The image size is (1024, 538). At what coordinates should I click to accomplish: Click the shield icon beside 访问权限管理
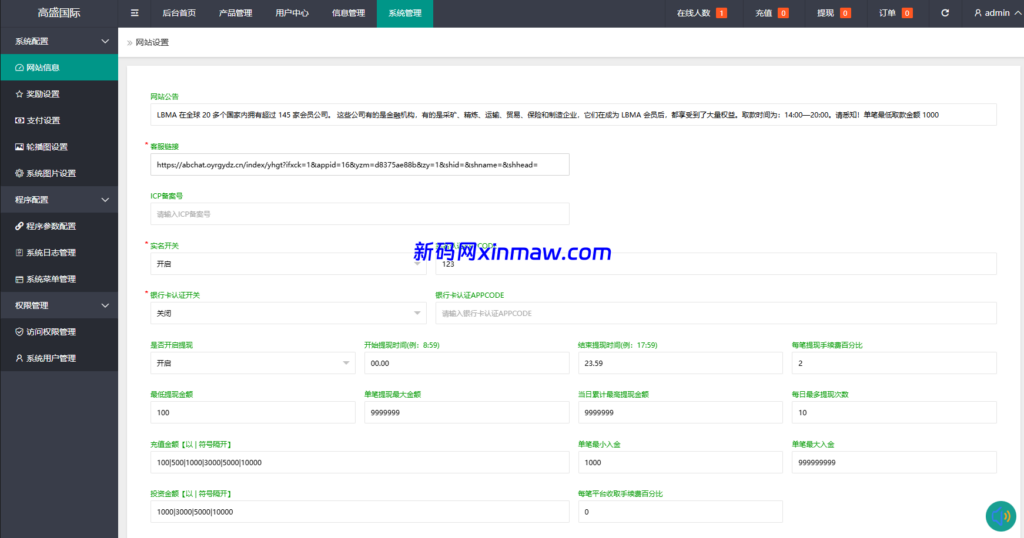tap(19, 332)
